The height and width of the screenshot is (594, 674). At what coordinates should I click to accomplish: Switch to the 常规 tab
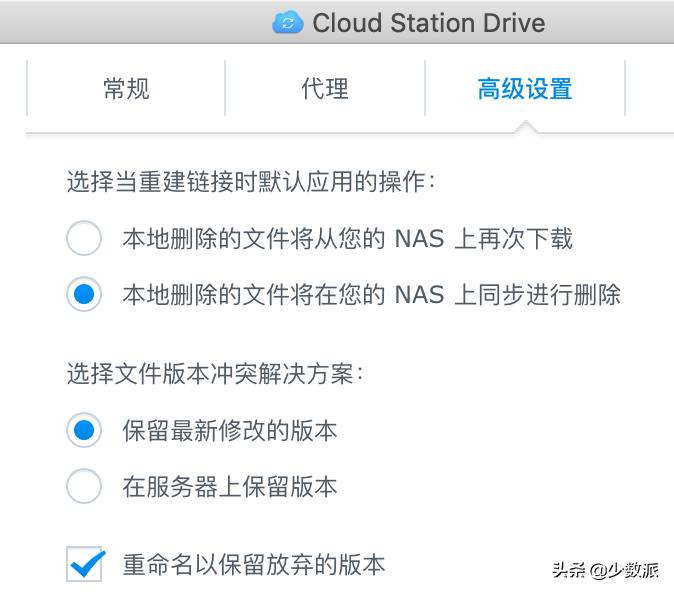click(x=126, y=89)
